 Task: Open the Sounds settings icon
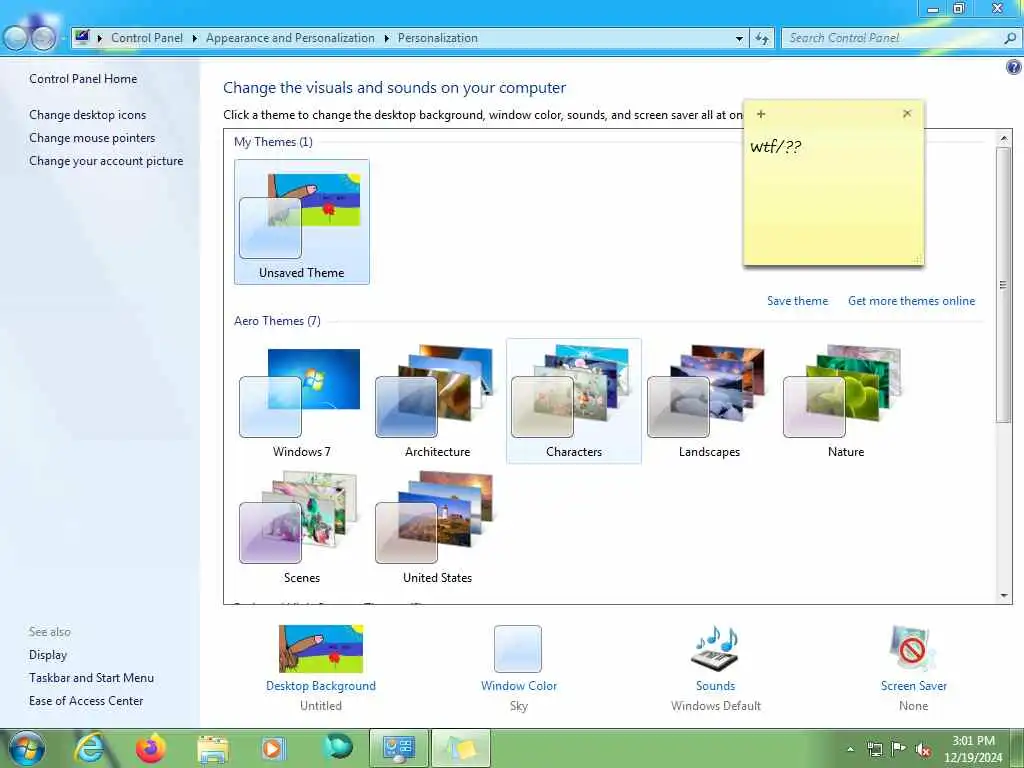pyautogui.click(x=715, y=648)
